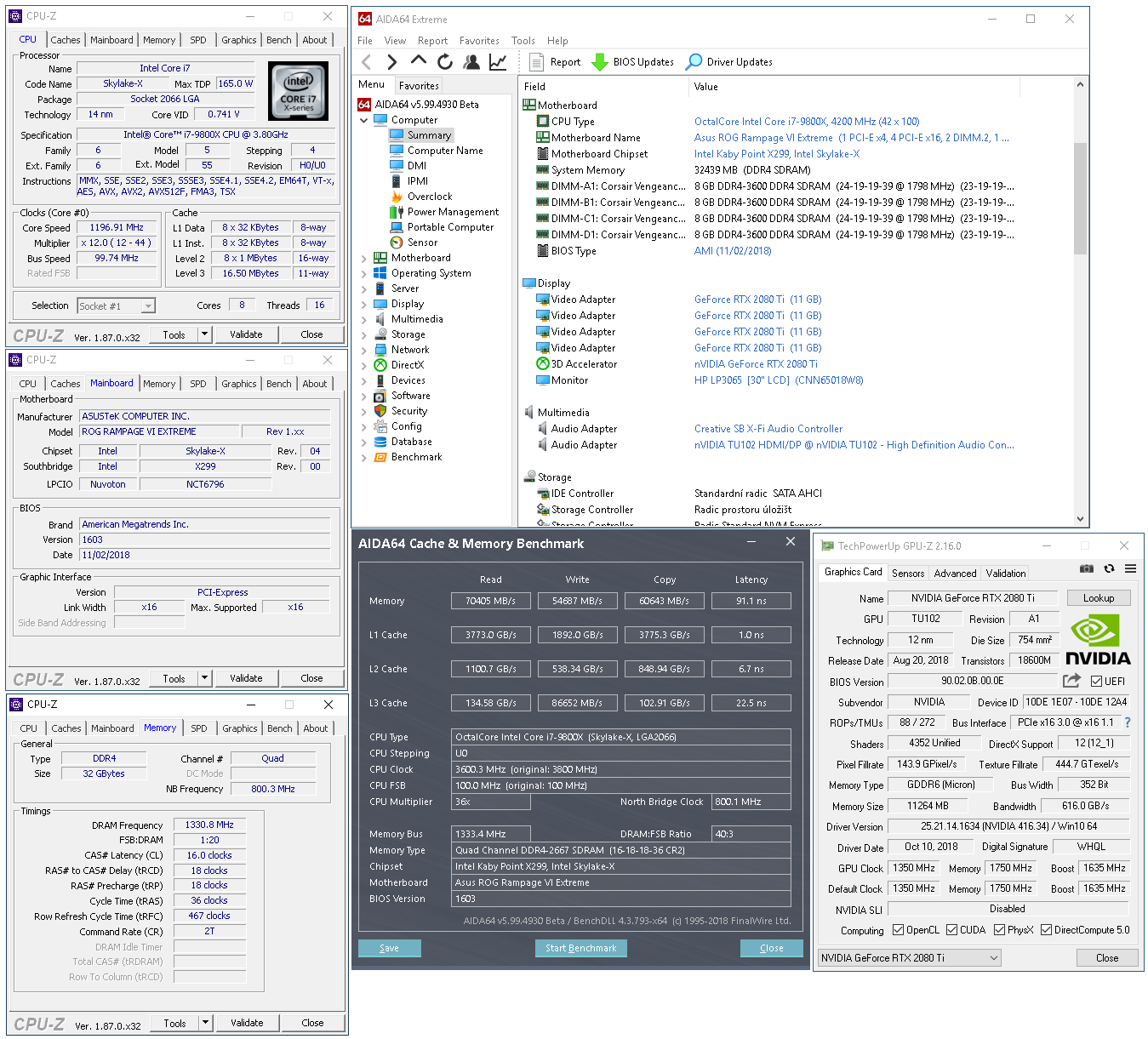
Task: Open the AIDA64 user feedback icon
Action: (x=471, y=62)
